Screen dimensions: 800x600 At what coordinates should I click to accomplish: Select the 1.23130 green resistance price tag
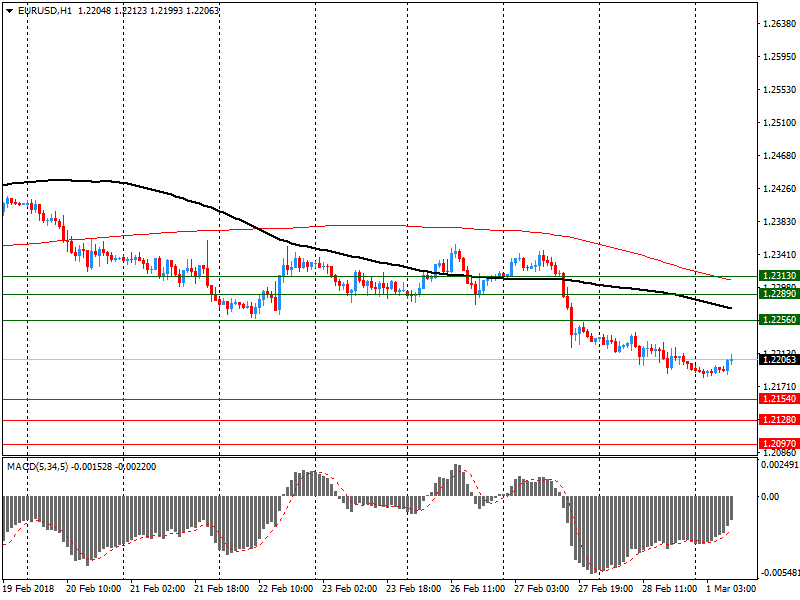[x=779, y=276]
